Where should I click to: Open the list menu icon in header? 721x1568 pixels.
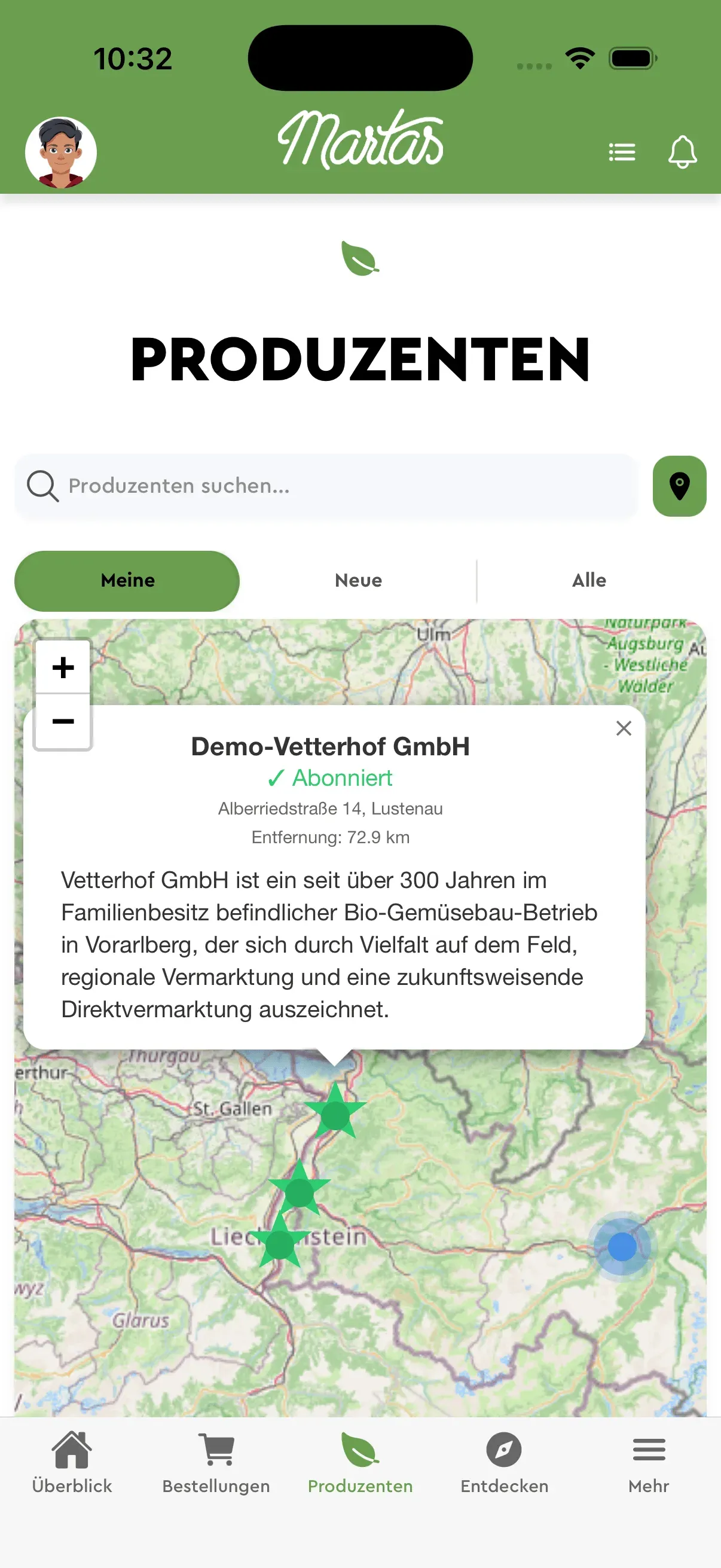(622, 152)
